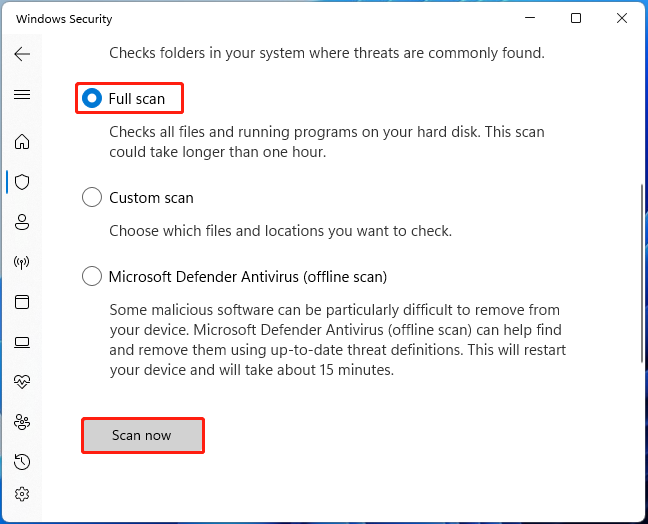Open Virus & threat protection shield icon
The width and height of the screenshot is (648, 524).
pos(22,182)
